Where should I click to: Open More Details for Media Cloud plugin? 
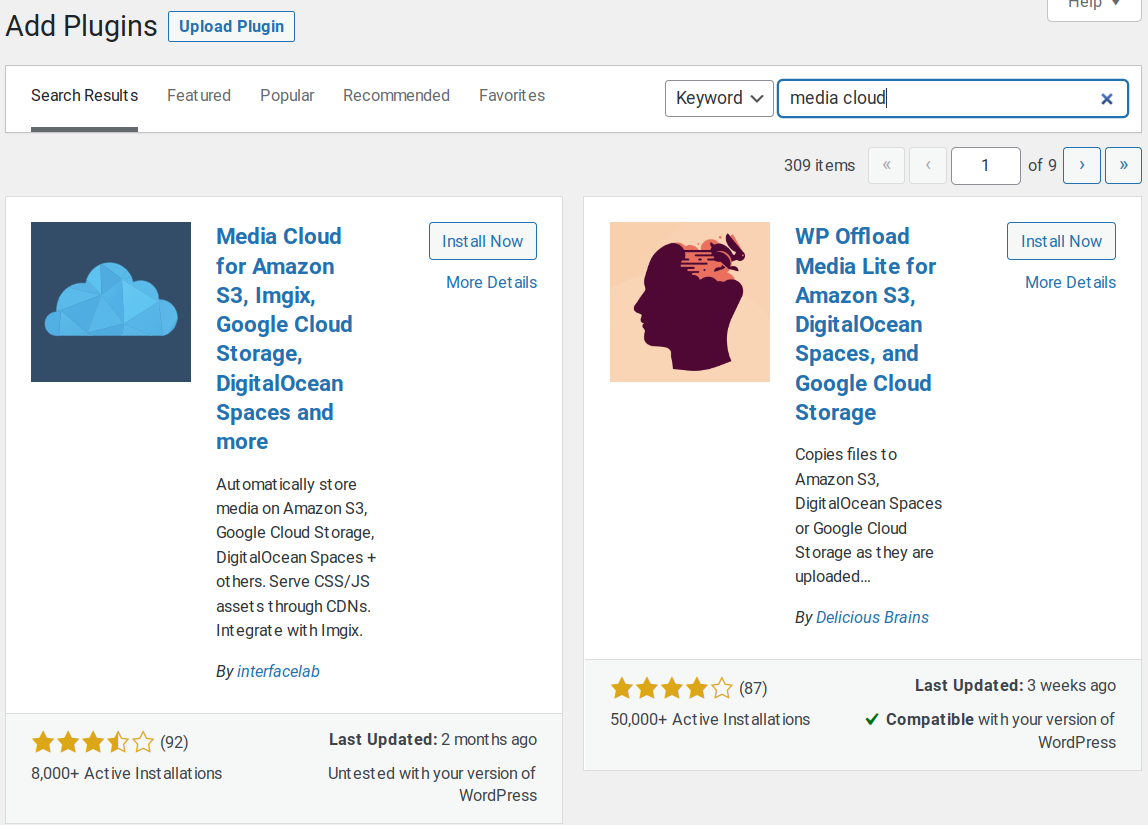tap(491, 283)
